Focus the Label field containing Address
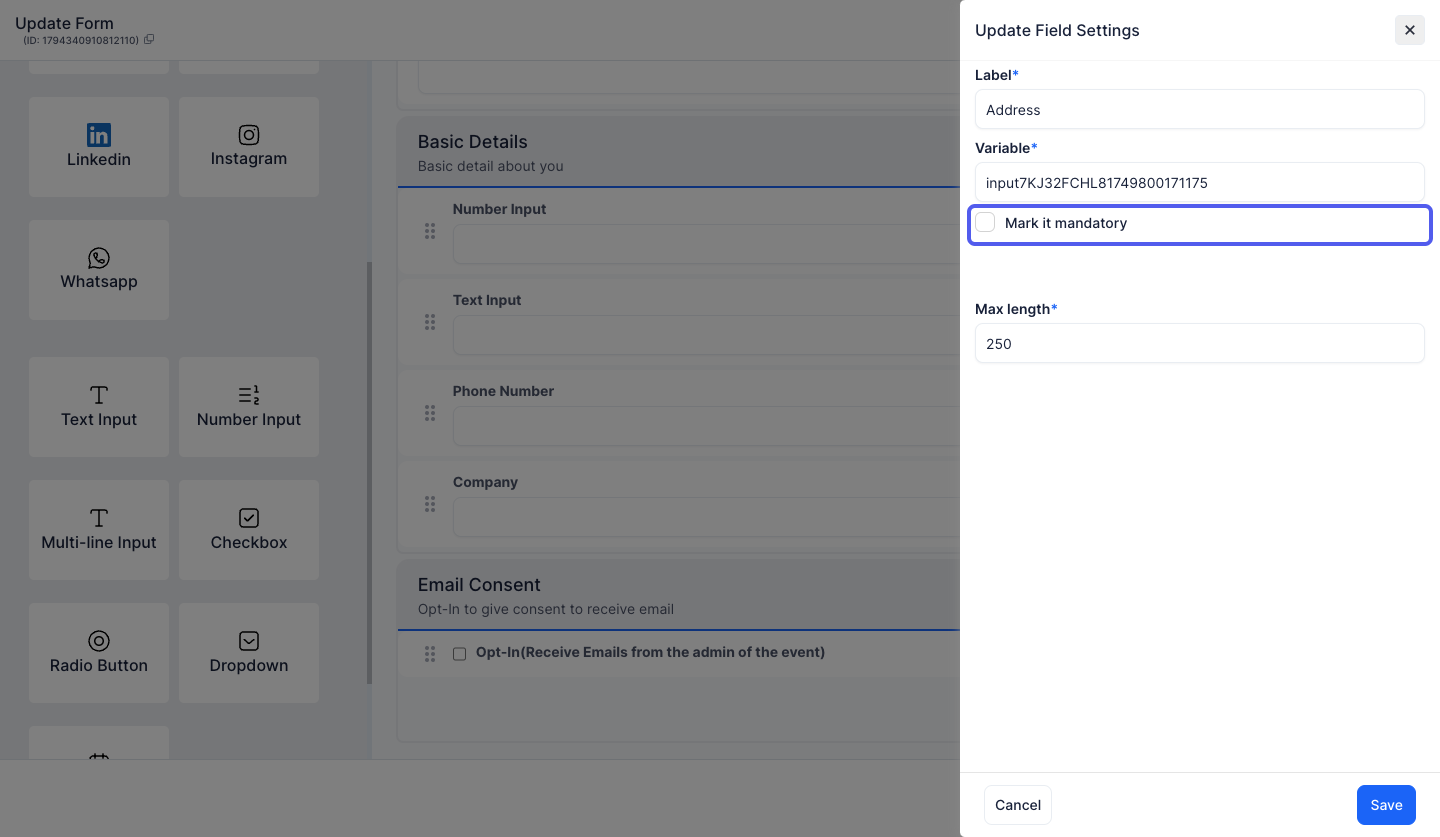Image resolution: width=1440 pixels, height=837 pixels. click(1200, 109)
